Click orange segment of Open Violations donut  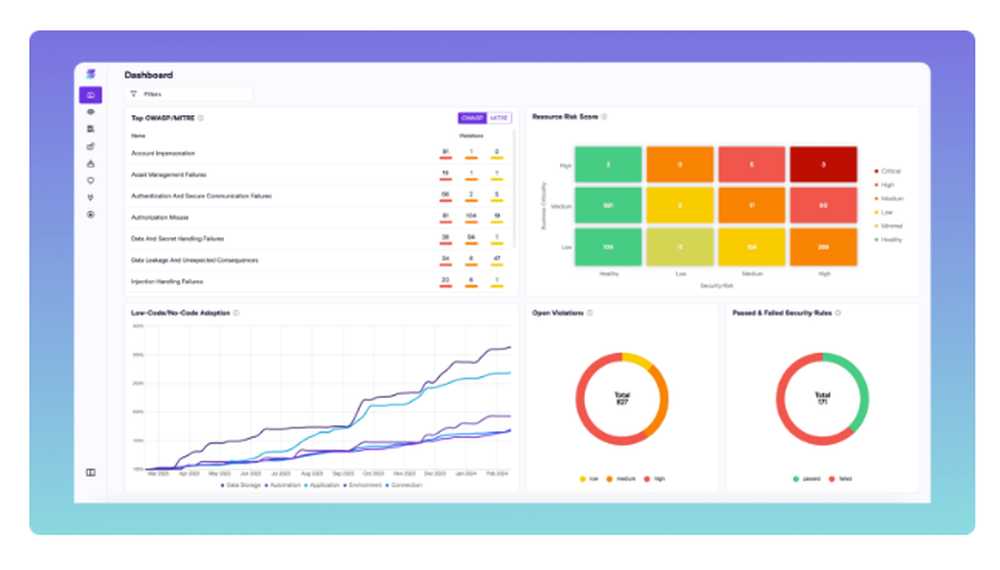663,402
